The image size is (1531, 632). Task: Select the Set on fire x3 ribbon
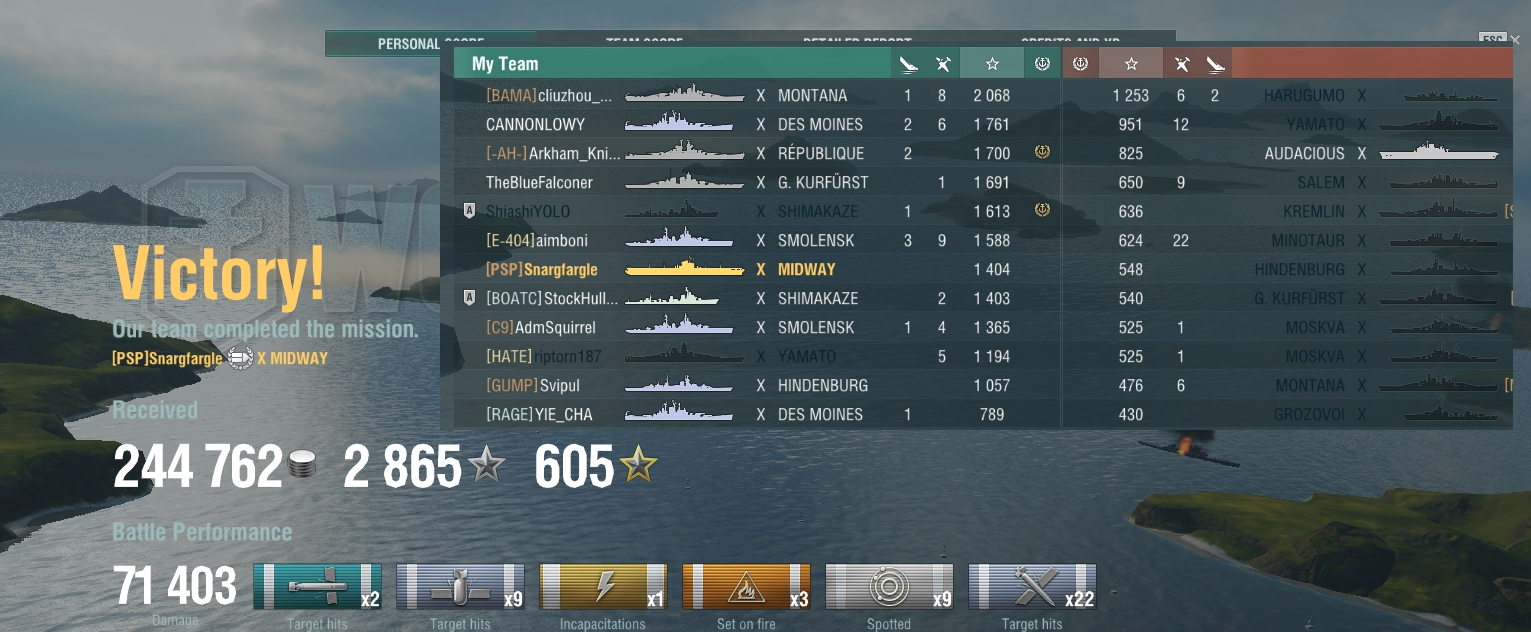(747, 587)
